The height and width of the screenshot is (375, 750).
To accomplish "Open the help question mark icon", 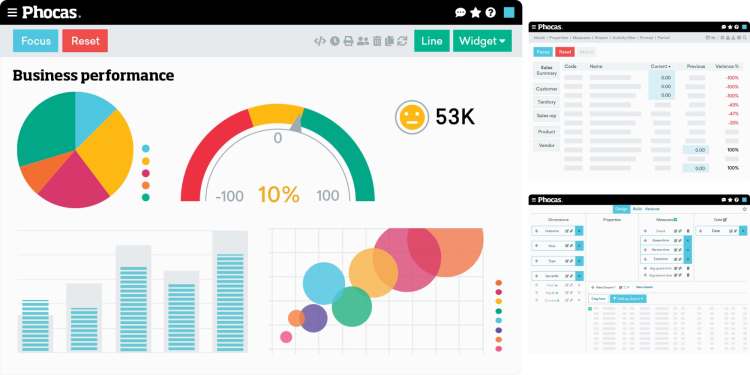I will [491, 12].
